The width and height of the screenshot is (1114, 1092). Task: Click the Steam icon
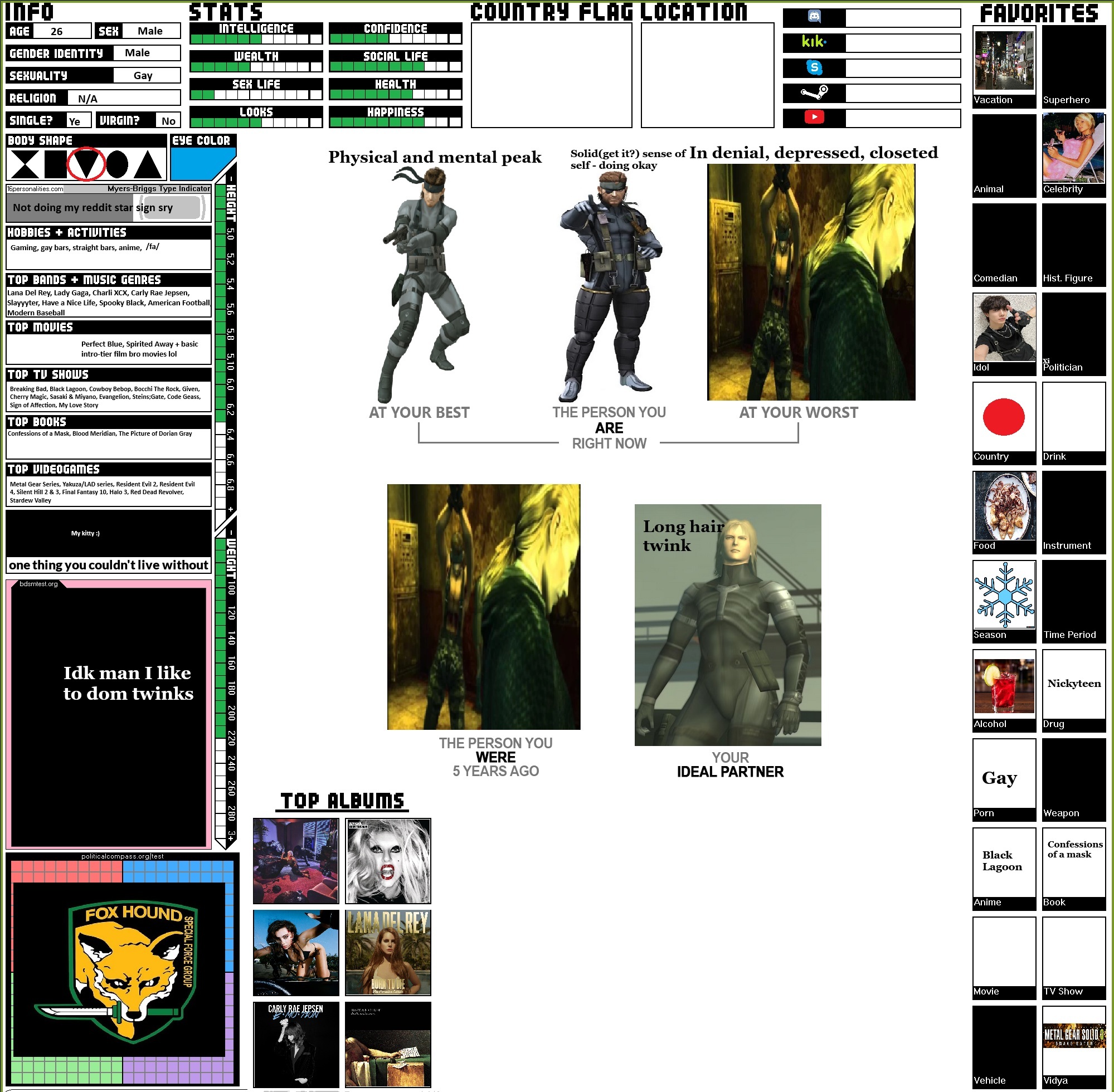click(x=814, y=92)
